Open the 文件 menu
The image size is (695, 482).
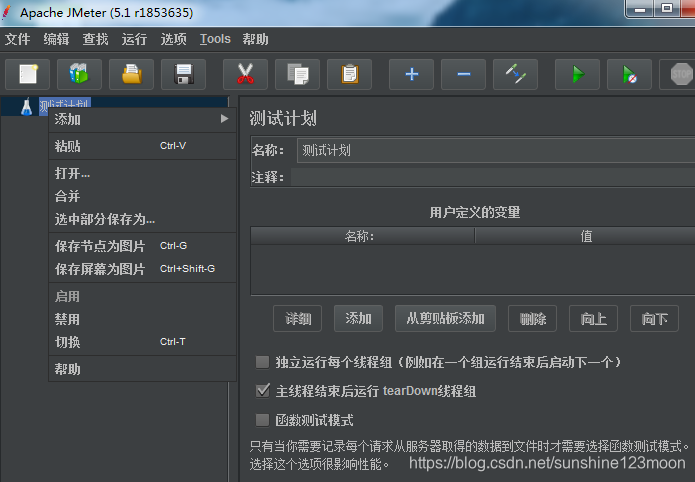[x=18, y=39]
